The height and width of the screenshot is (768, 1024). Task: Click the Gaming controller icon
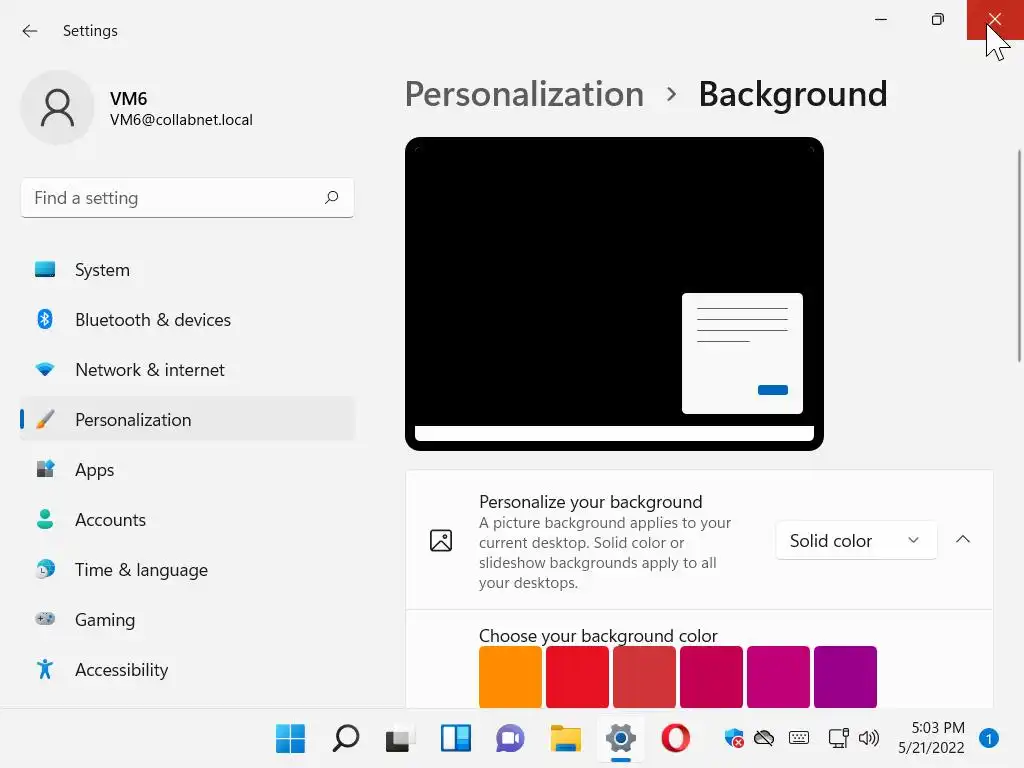coord(45,618)
